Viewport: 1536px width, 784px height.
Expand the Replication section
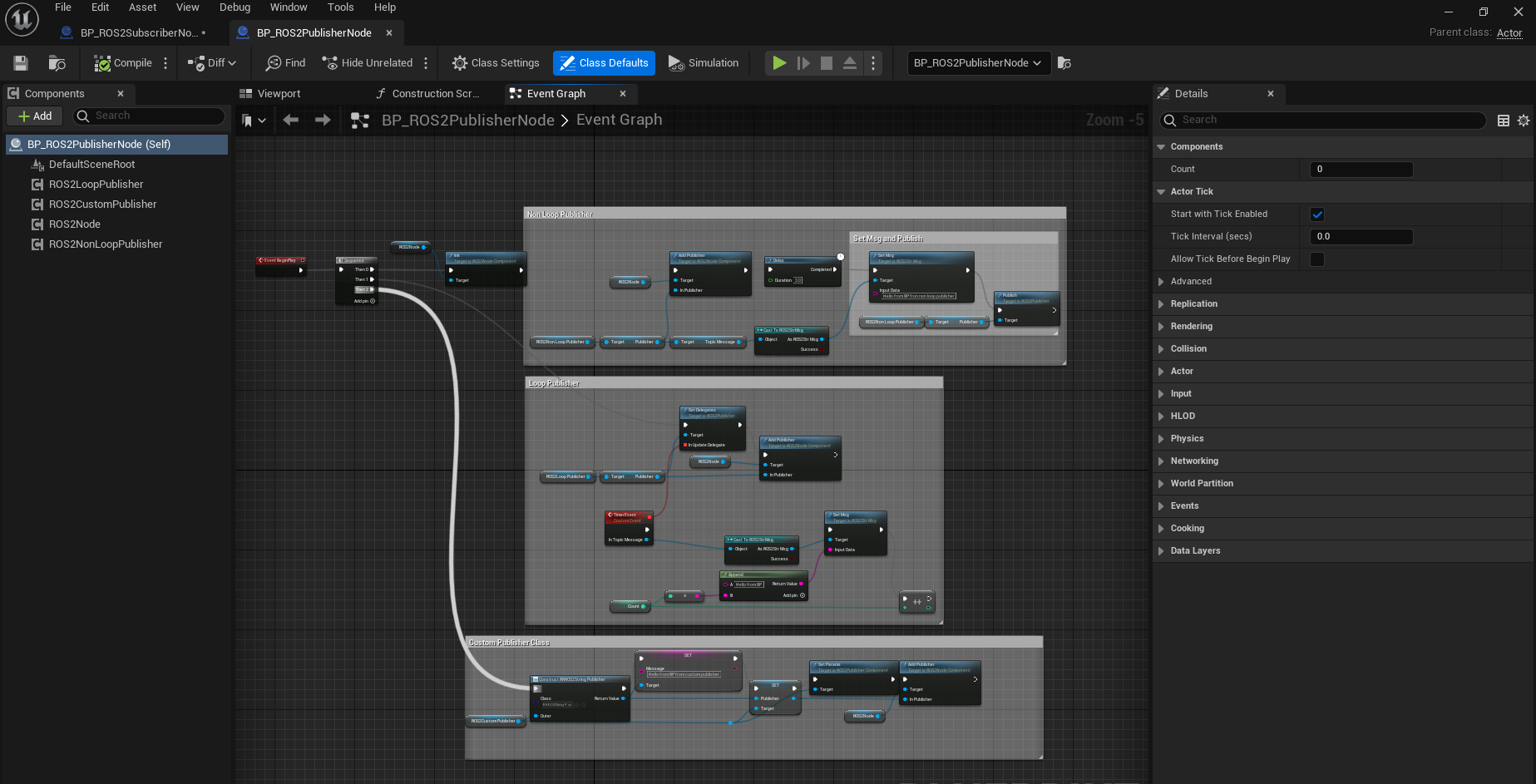point(1161,304)
